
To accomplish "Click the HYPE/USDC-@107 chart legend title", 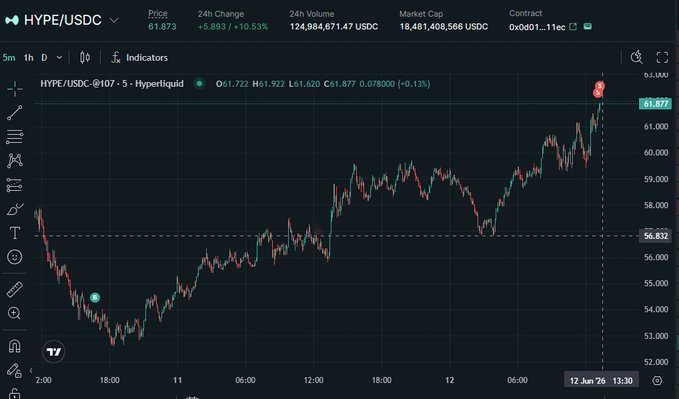I will (x=112, y=84).
